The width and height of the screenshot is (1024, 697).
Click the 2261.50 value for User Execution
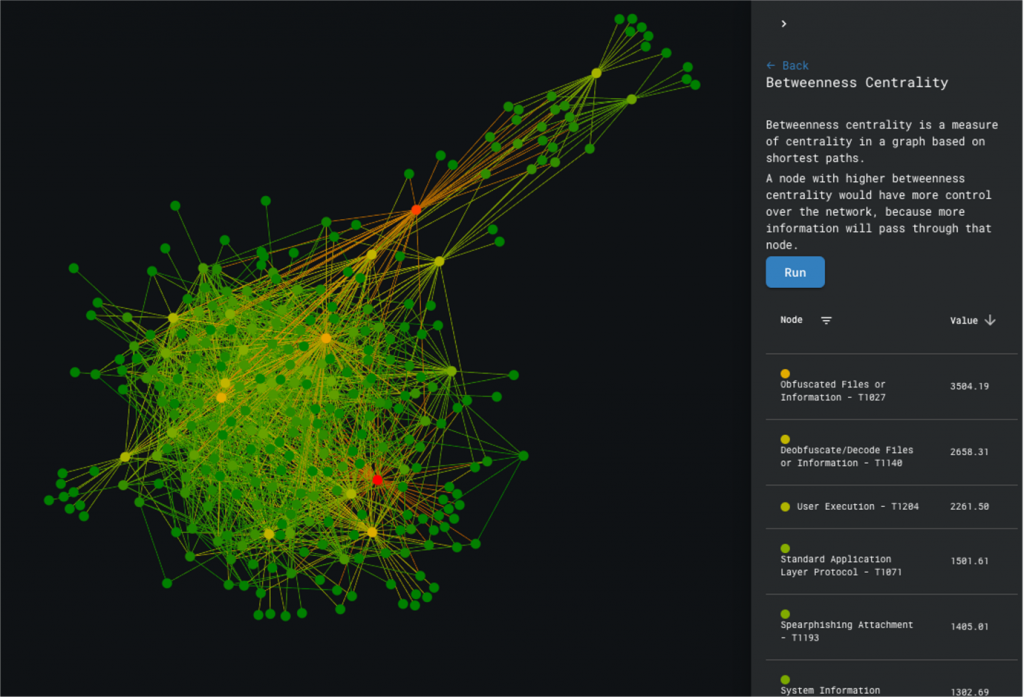point(969,507)
